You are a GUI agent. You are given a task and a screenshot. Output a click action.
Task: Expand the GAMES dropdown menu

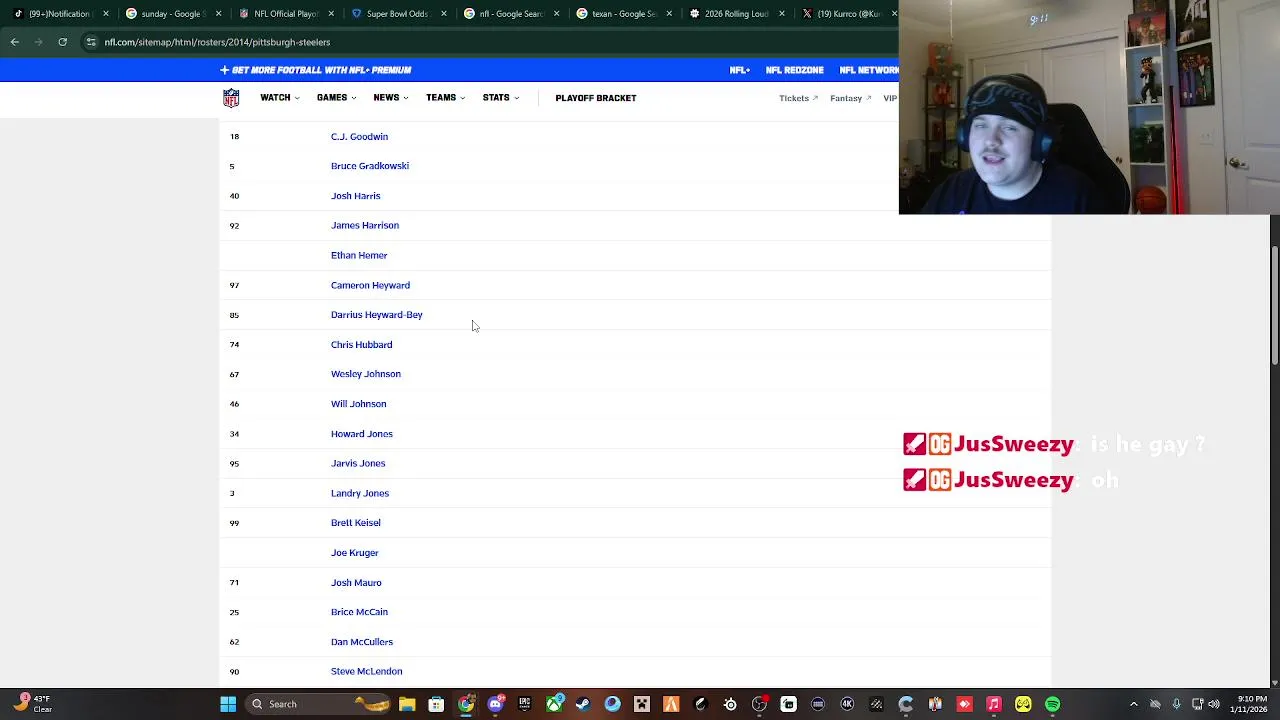(x=336, y=98)
